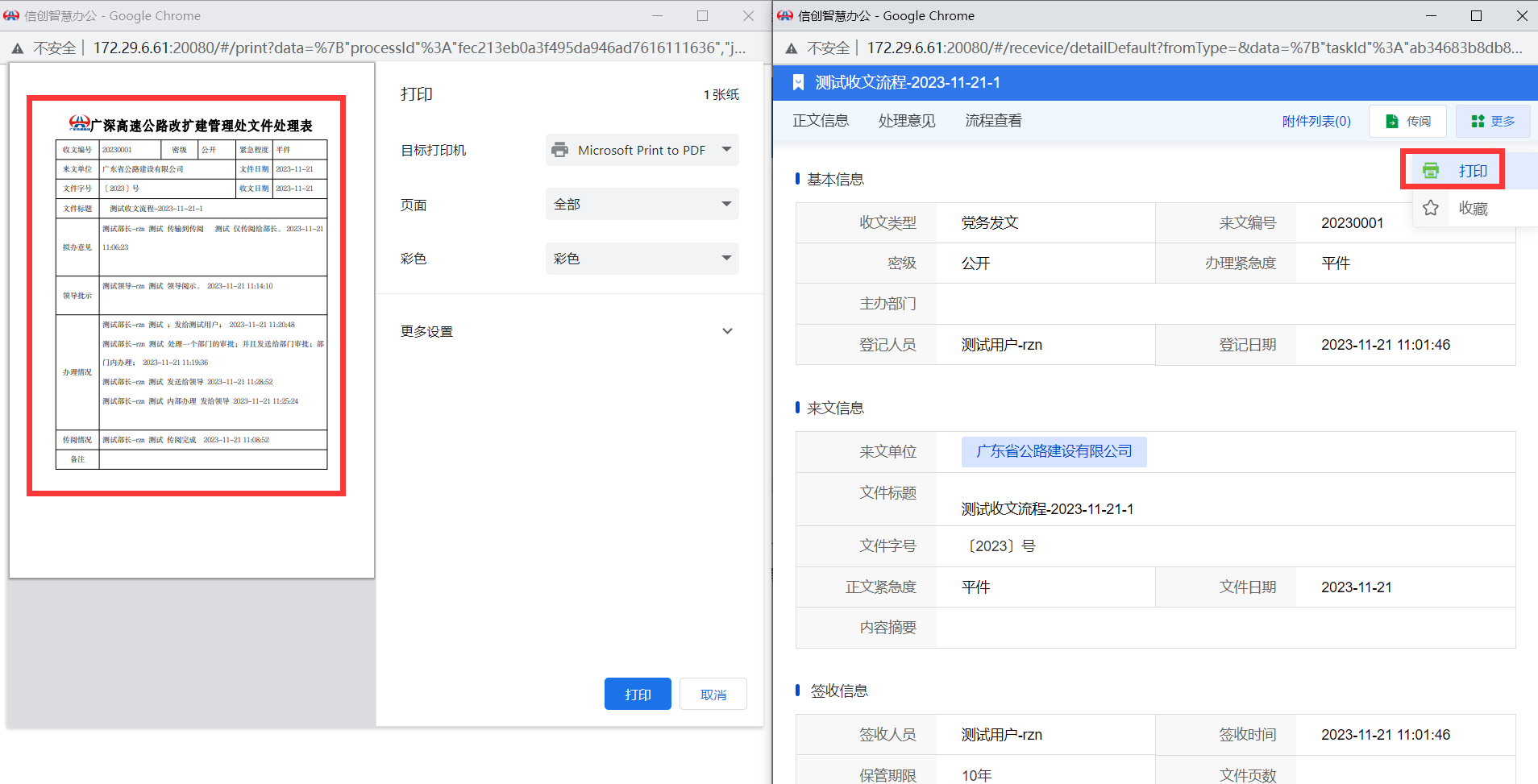Click the green 传阅 document icon
This screenshot has width=1538, height=784.
pos(1391,121)
